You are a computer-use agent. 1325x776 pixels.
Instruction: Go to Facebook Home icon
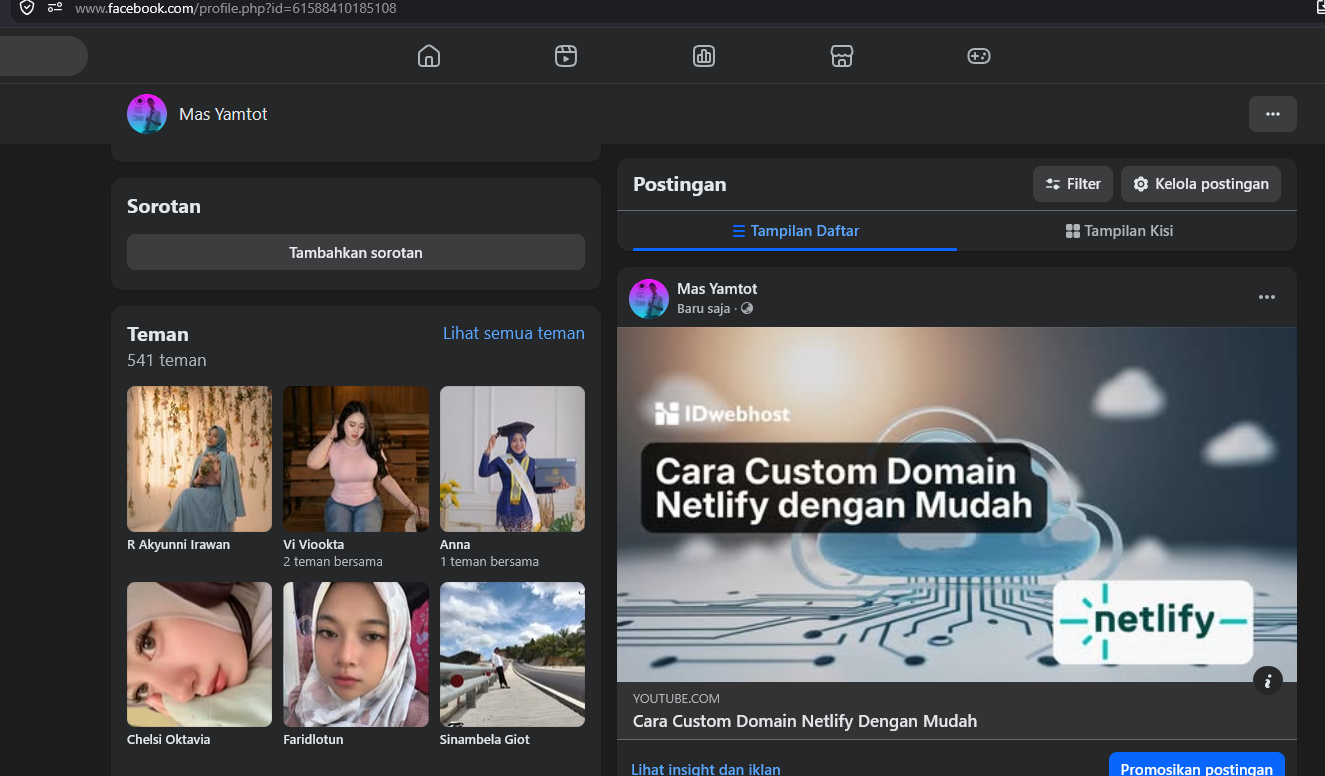point(429,56)
